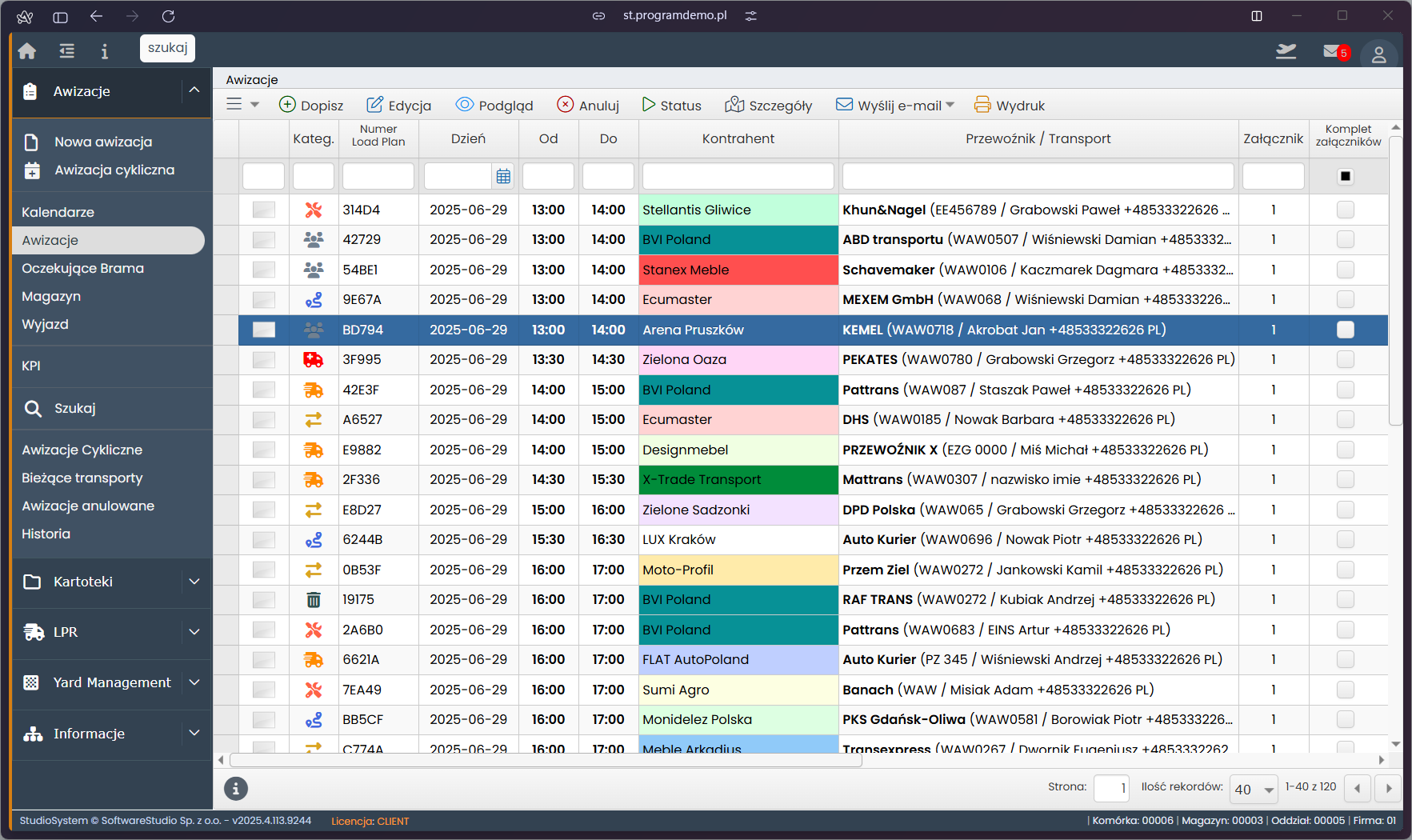Open the user profile icon
Screen dimensions: 1412x840
tap(1378, 54)
